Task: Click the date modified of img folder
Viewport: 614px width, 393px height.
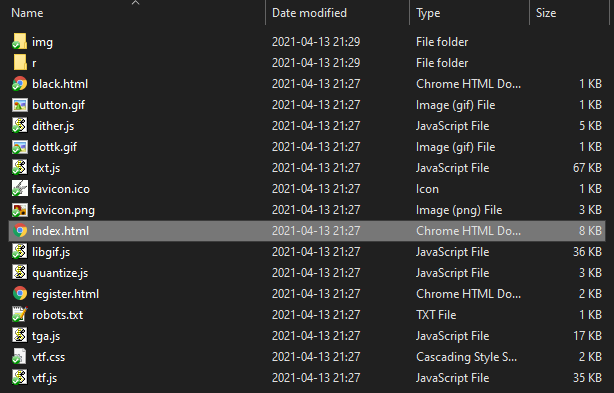Action: point(316,42)
